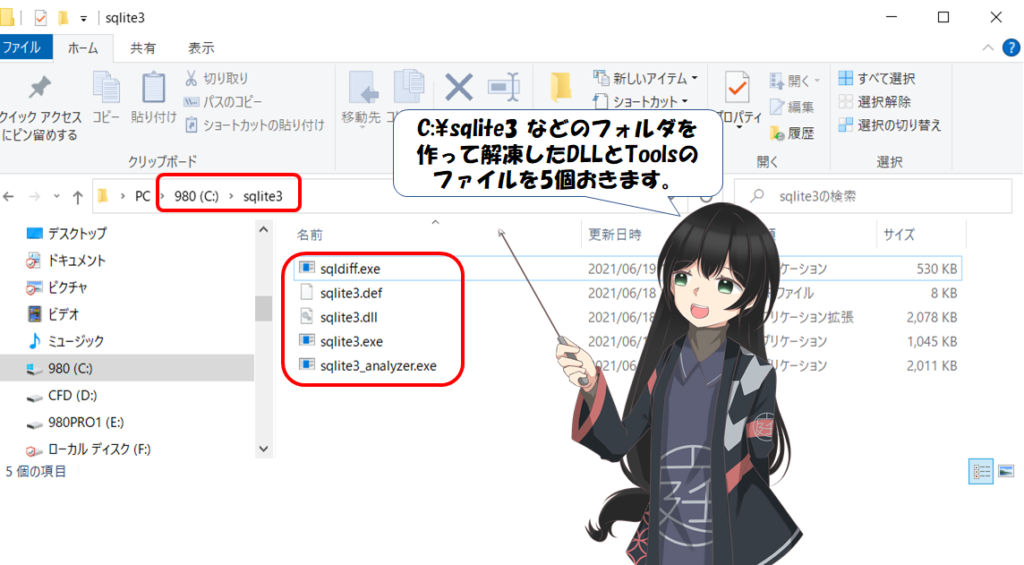Click the Back navigation arrow

point(8,196)
